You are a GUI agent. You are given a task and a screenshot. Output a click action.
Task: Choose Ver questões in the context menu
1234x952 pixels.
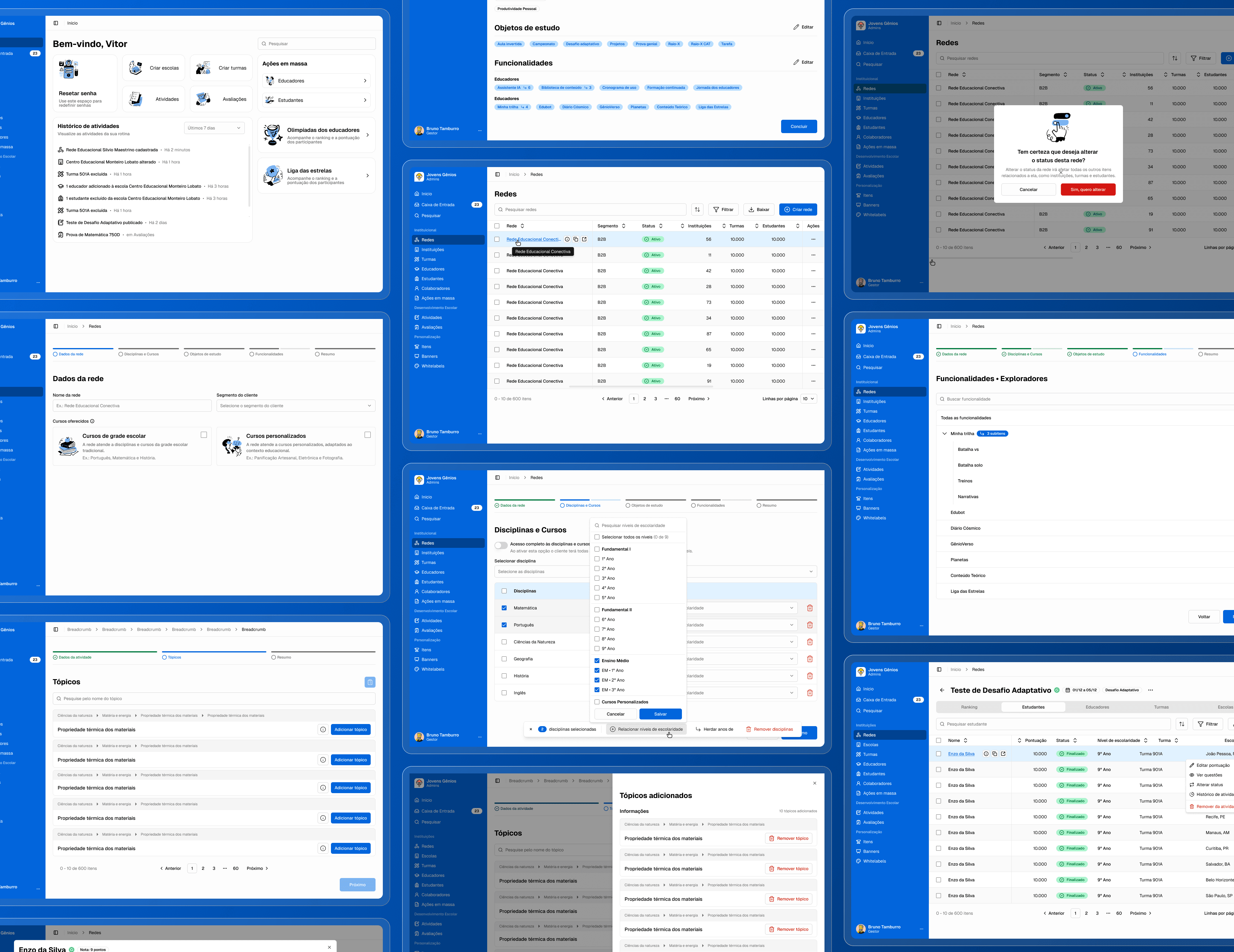click(1209, 775)
